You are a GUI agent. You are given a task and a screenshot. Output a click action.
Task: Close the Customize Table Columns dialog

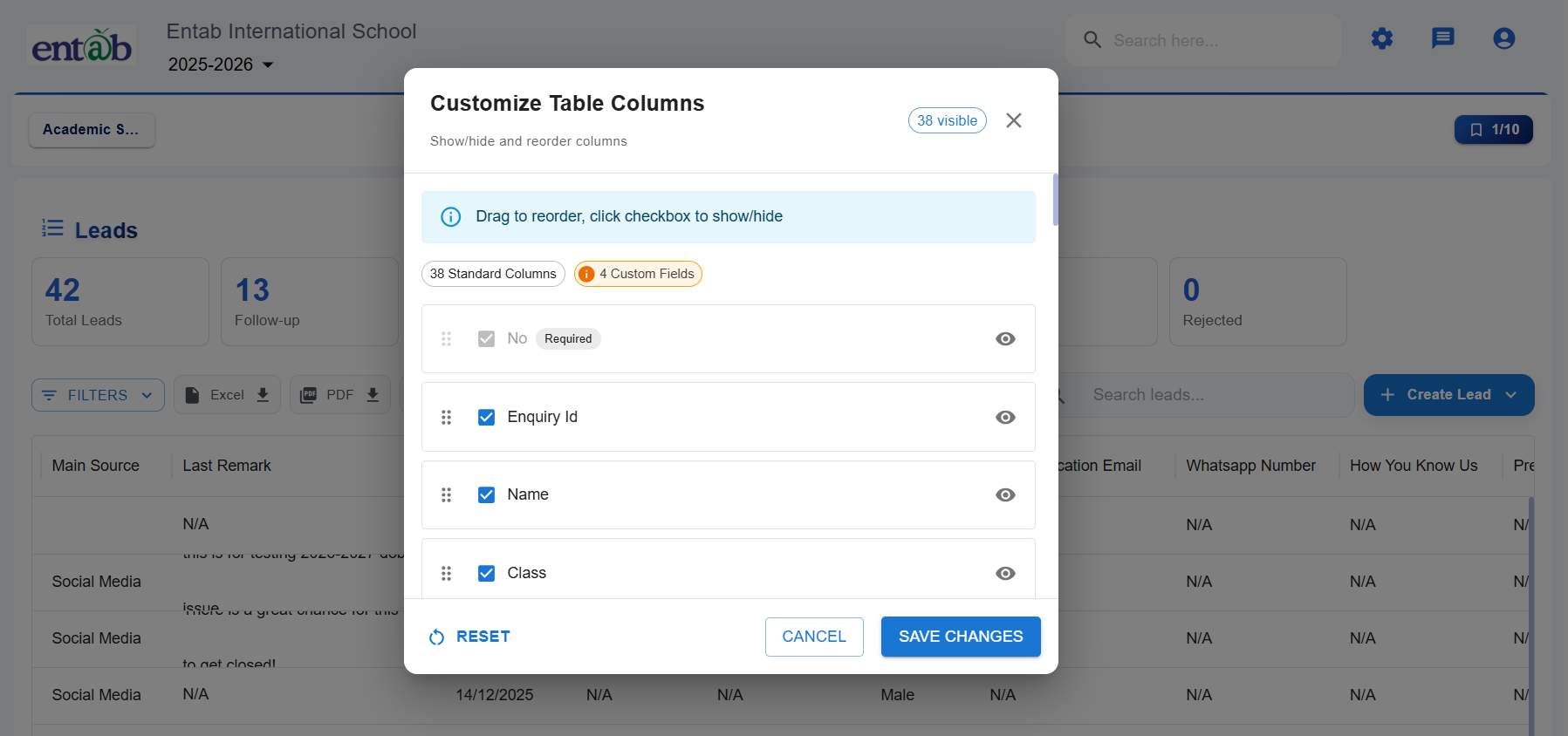coord(1013,120)
